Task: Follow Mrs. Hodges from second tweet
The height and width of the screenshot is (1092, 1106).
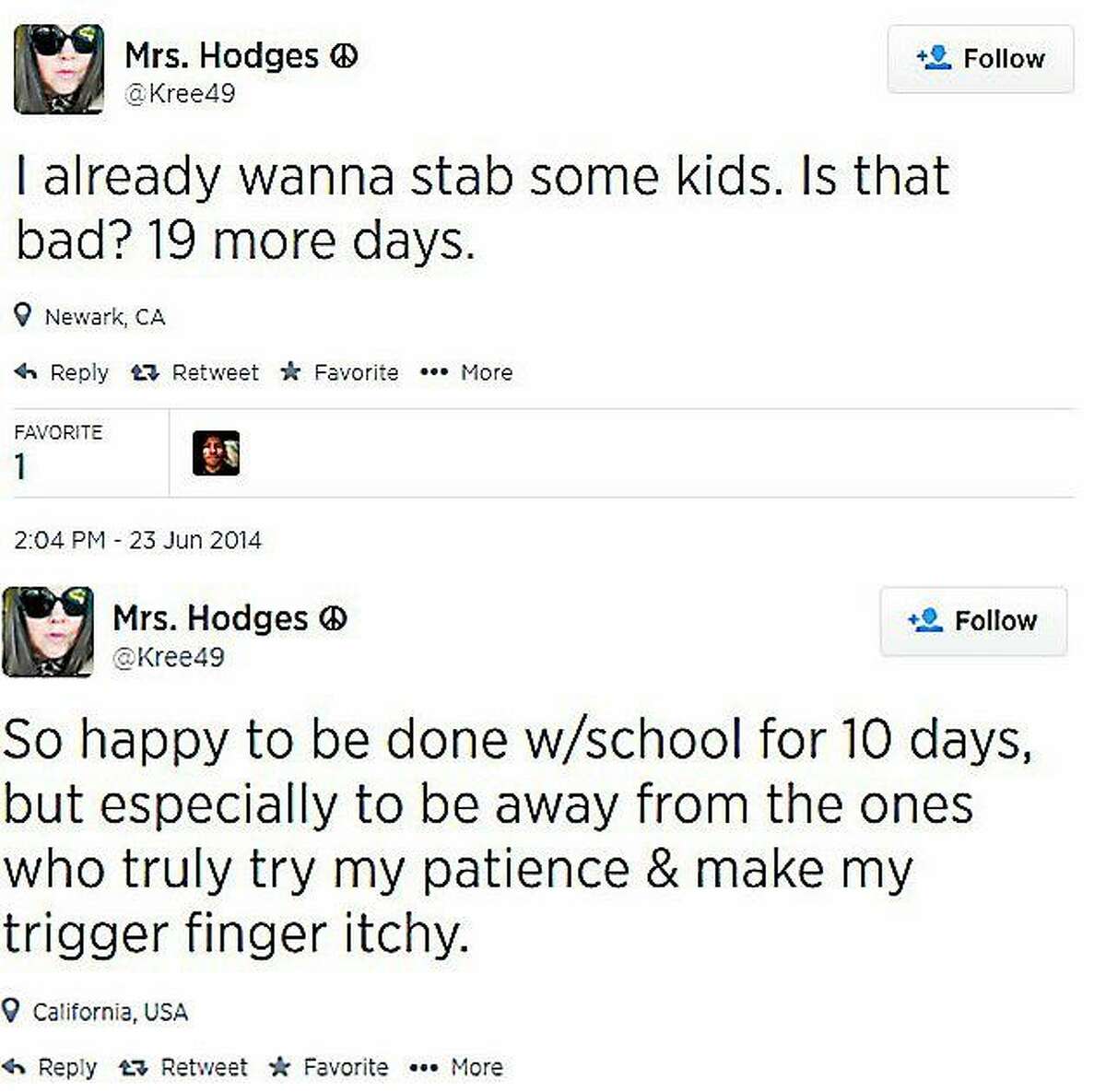Action: [973, 621]
